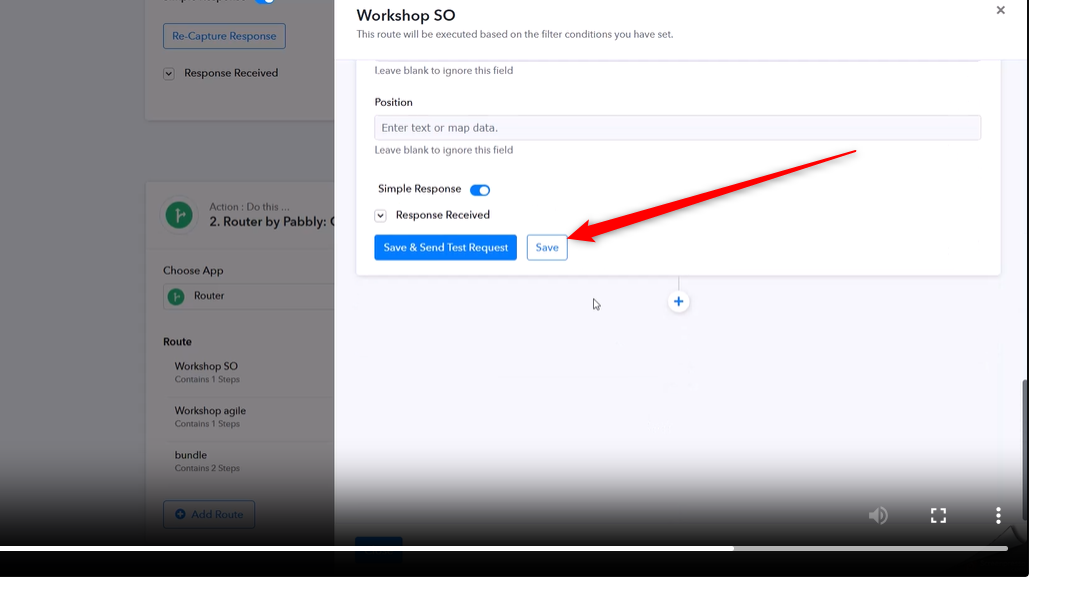Viewport: 1087px width, 594px height.
Task: Open video player three-dot options menu
Action: click(998, 515)
